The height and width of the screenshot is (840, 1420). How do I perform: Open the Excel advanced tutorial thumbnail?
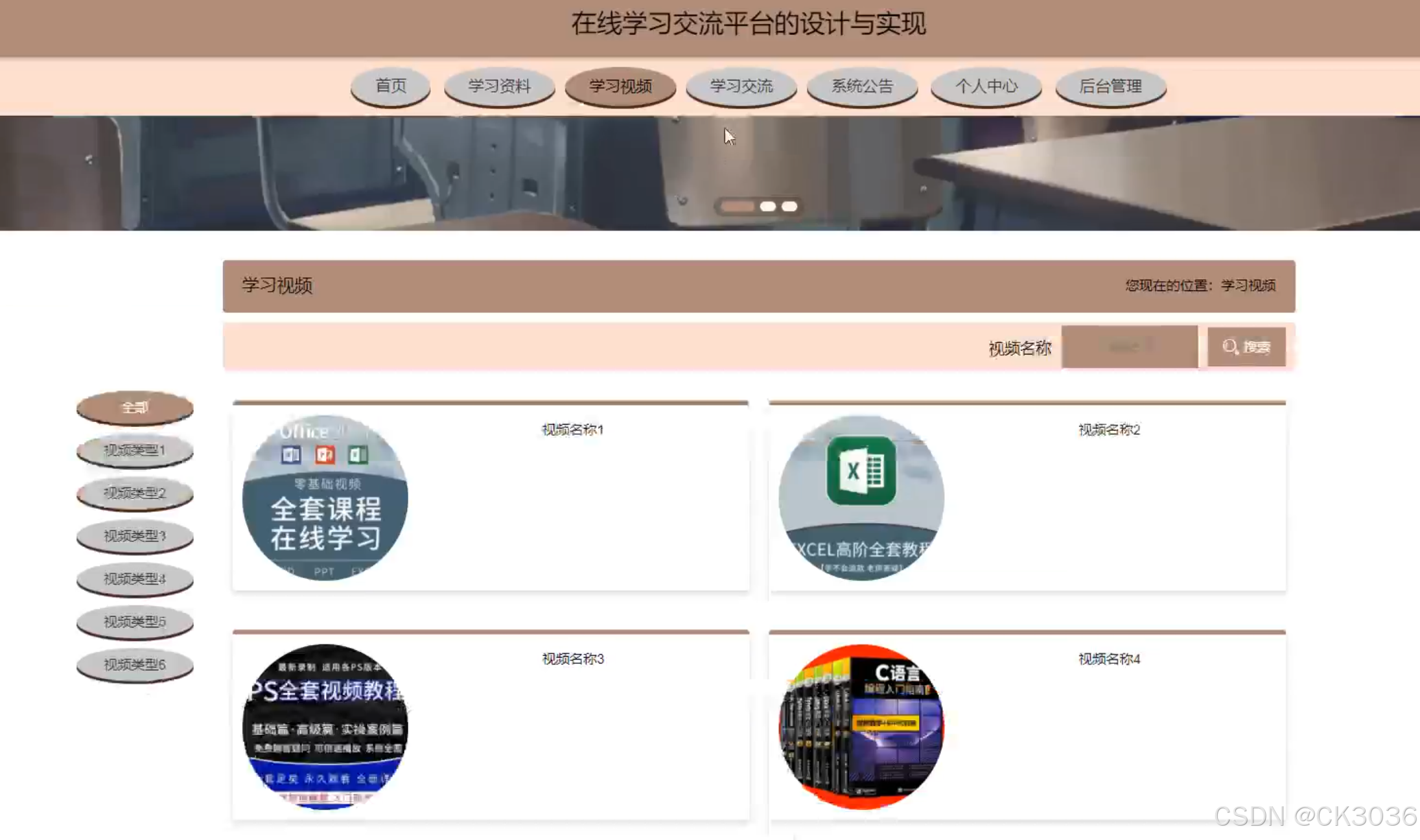click(x=861, y=498)
